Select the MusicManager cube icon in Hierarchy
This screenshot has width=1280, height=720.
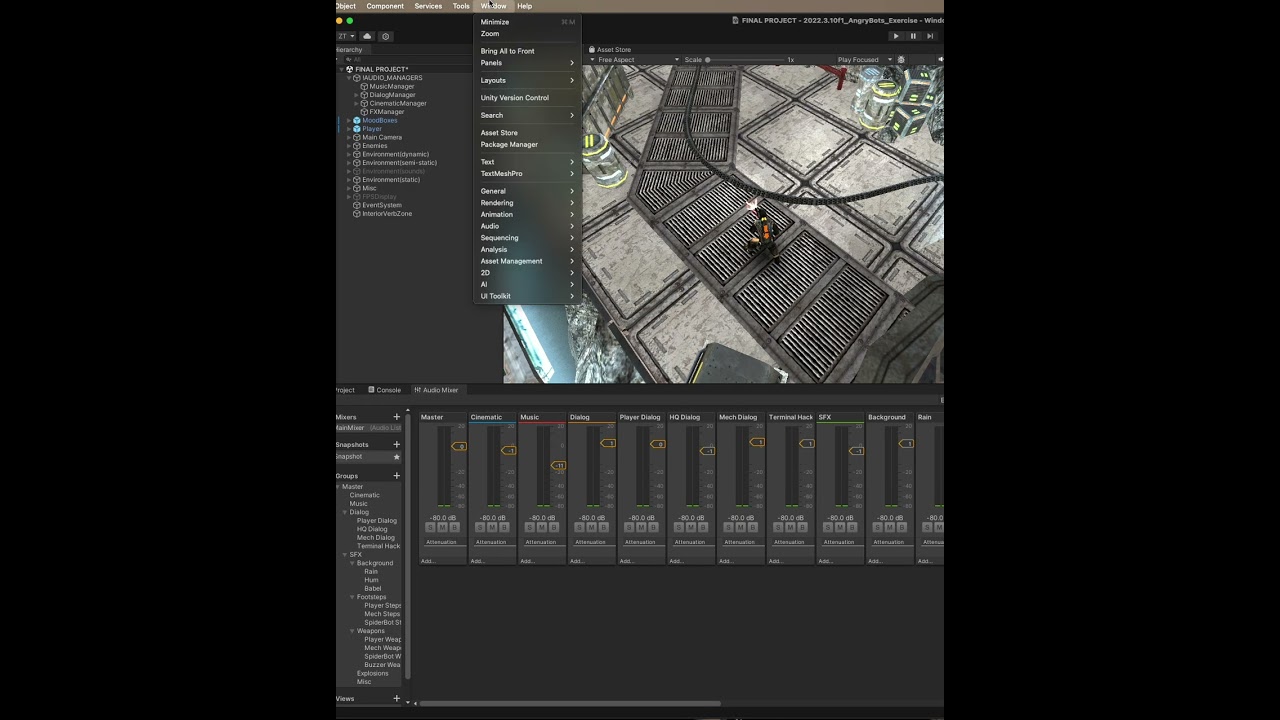click(x=365, y=86)
